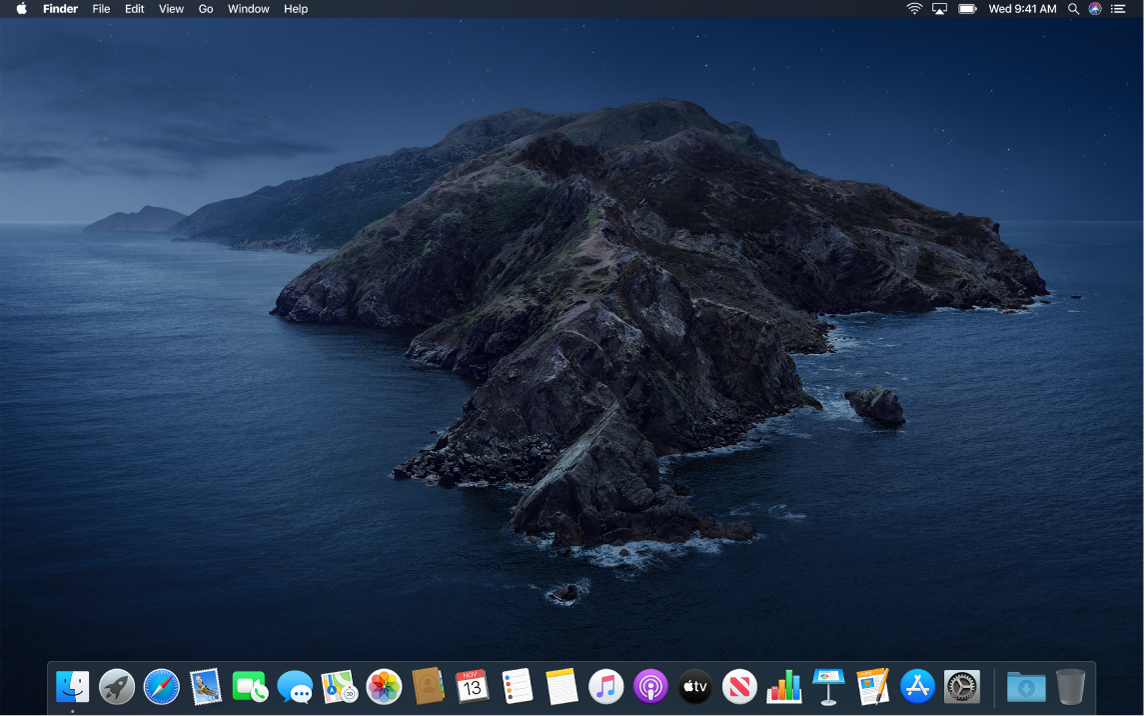Open Podcasts from the Dock
This screenshot has width=1146, height=716.
tap(650, 687)
